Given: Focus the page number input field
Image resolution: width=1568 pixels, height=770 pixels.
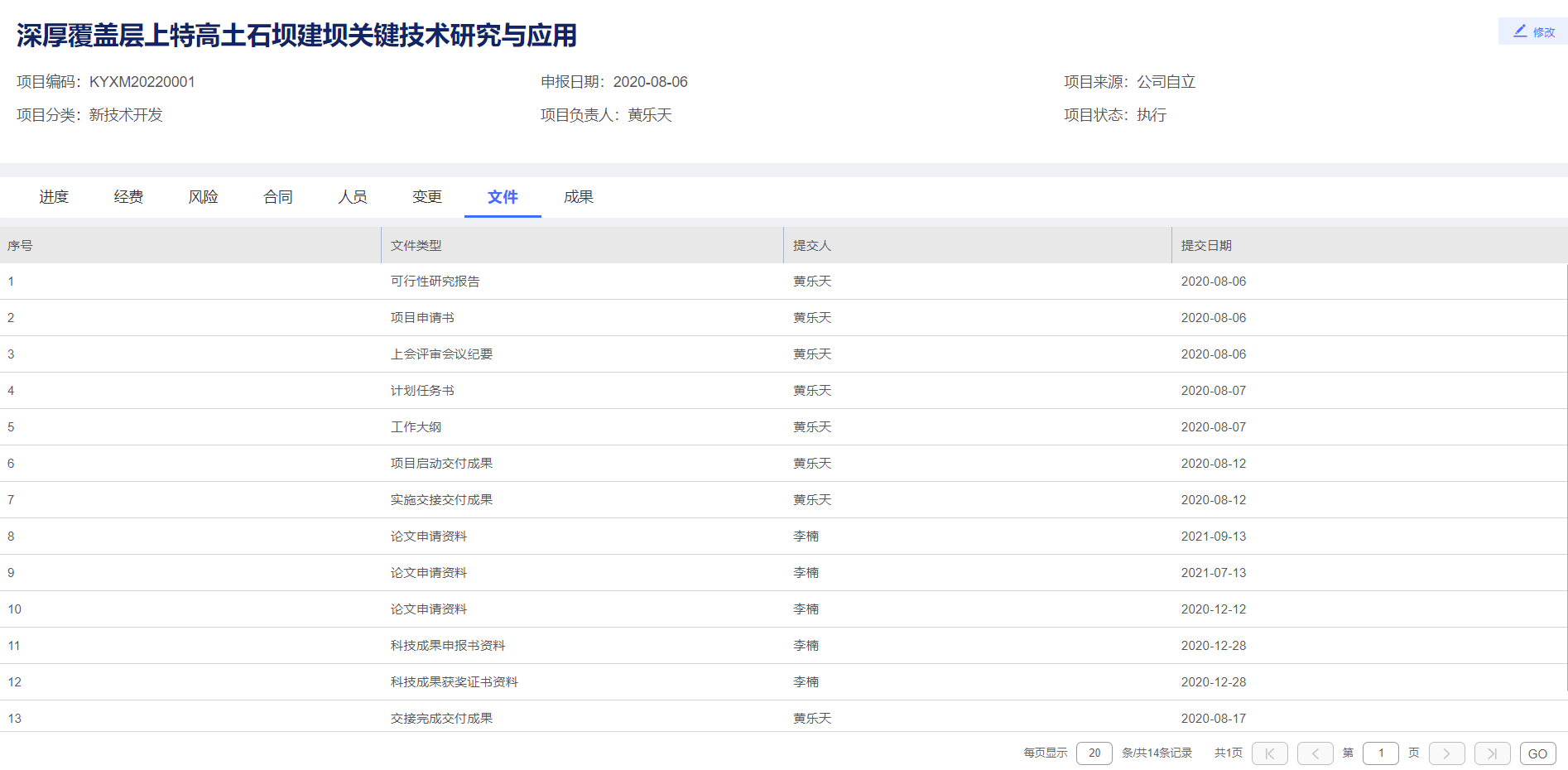Looking at the screenshot, I should (x=1381, y=753).
